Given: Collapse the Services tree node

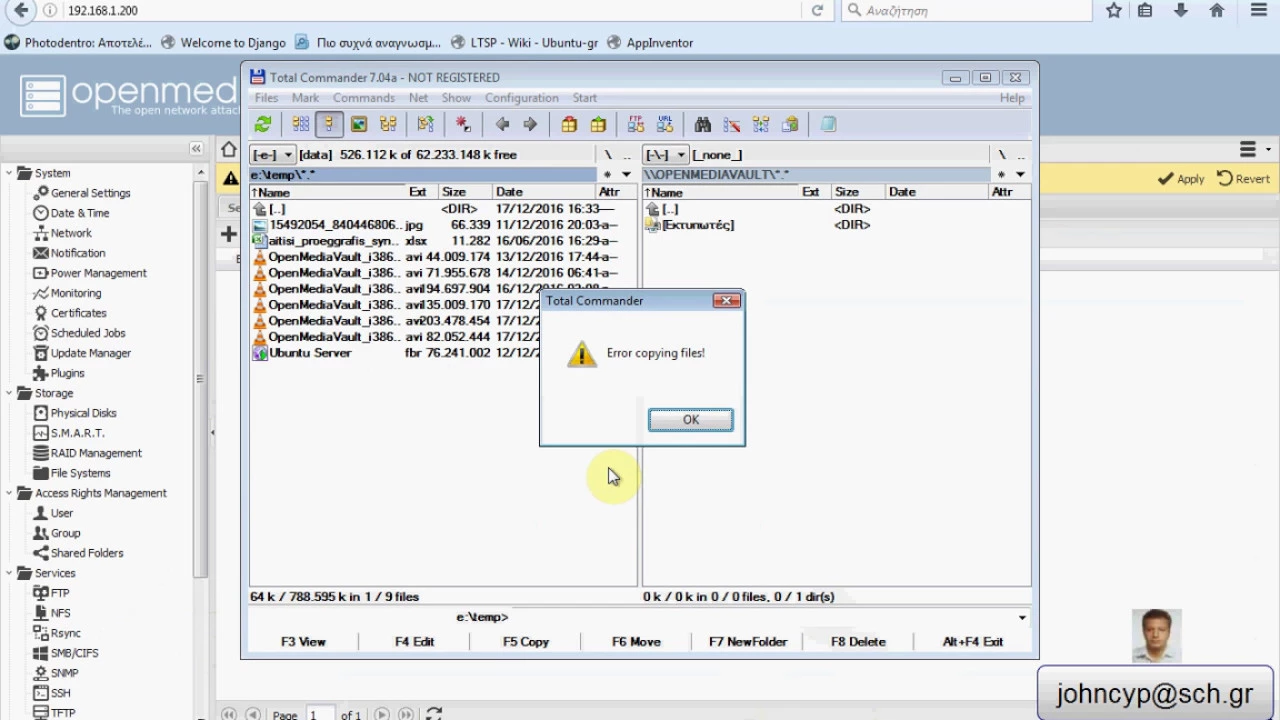Looking at the screenshot, I should point(9,573).
